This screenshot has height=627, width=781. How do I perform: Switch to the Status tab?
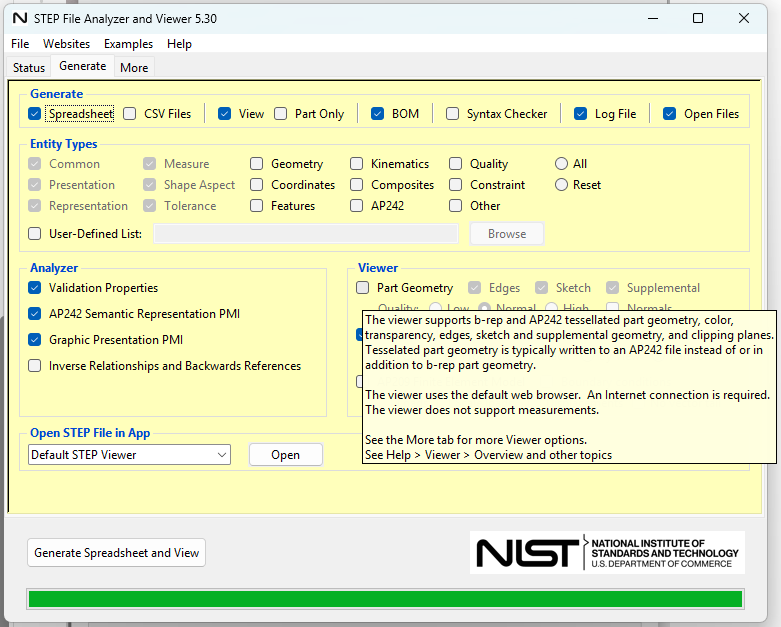pyautogui.click(x=29, y=68)
